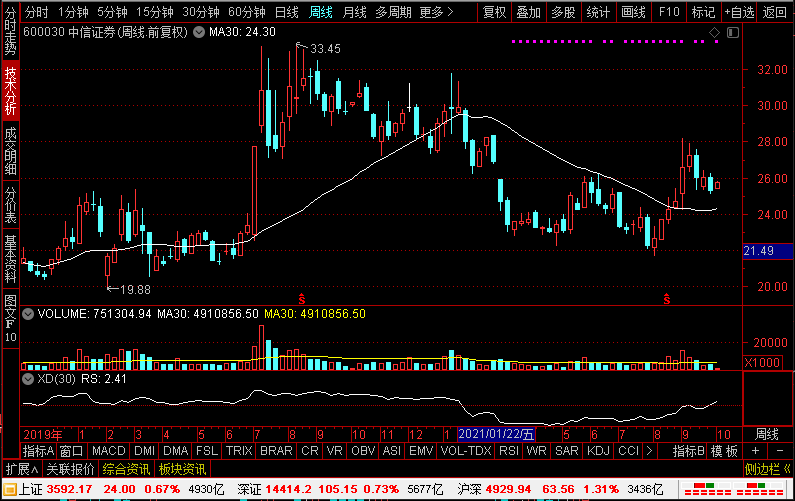
Task: Expand the VOLUME indicator options circle
Action: point(28,314)
